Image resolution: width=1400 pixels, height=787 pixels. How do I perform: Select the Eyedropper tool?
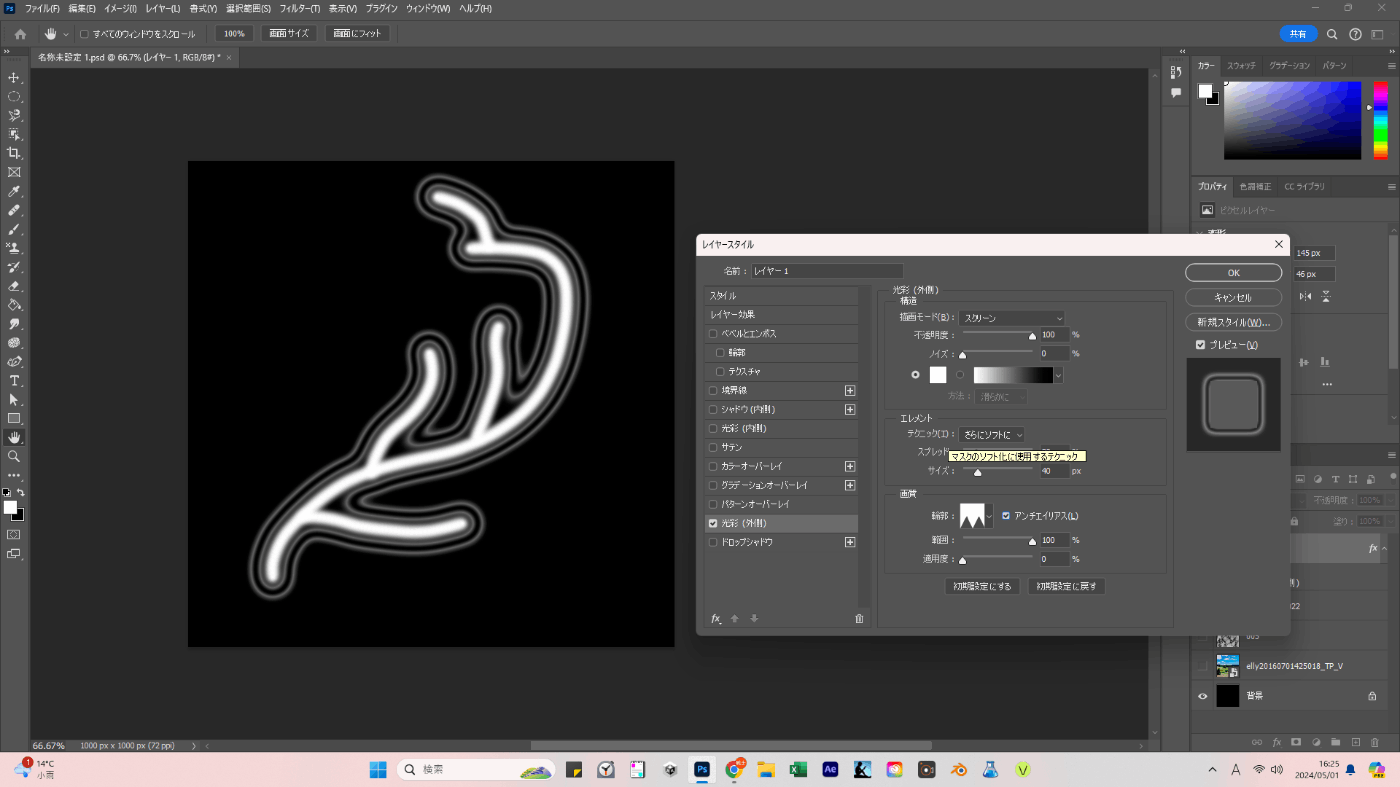[14, 191]
